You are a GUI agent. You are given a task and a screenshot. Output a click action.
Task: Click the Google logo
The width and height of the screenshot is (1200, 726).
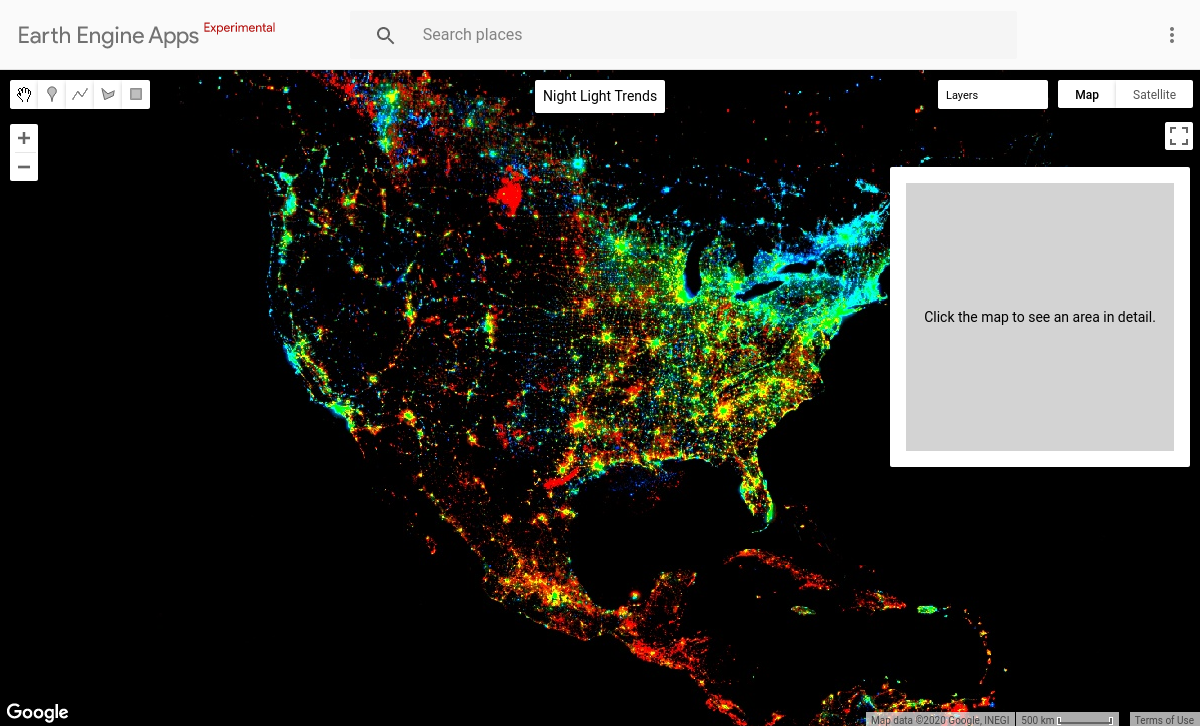click(x=38, y=711)
